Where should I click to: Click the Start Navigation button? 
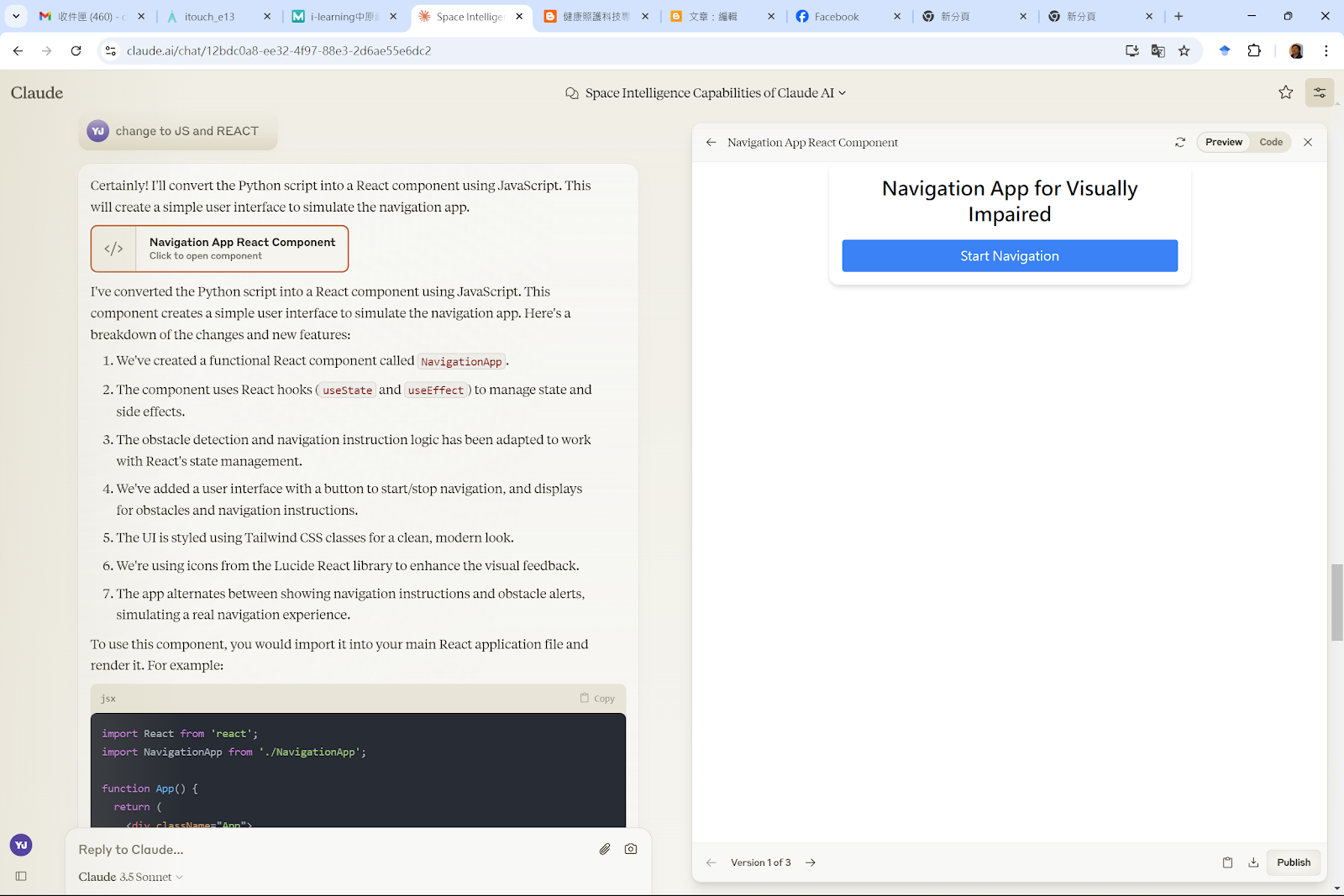pos(1010,256)
